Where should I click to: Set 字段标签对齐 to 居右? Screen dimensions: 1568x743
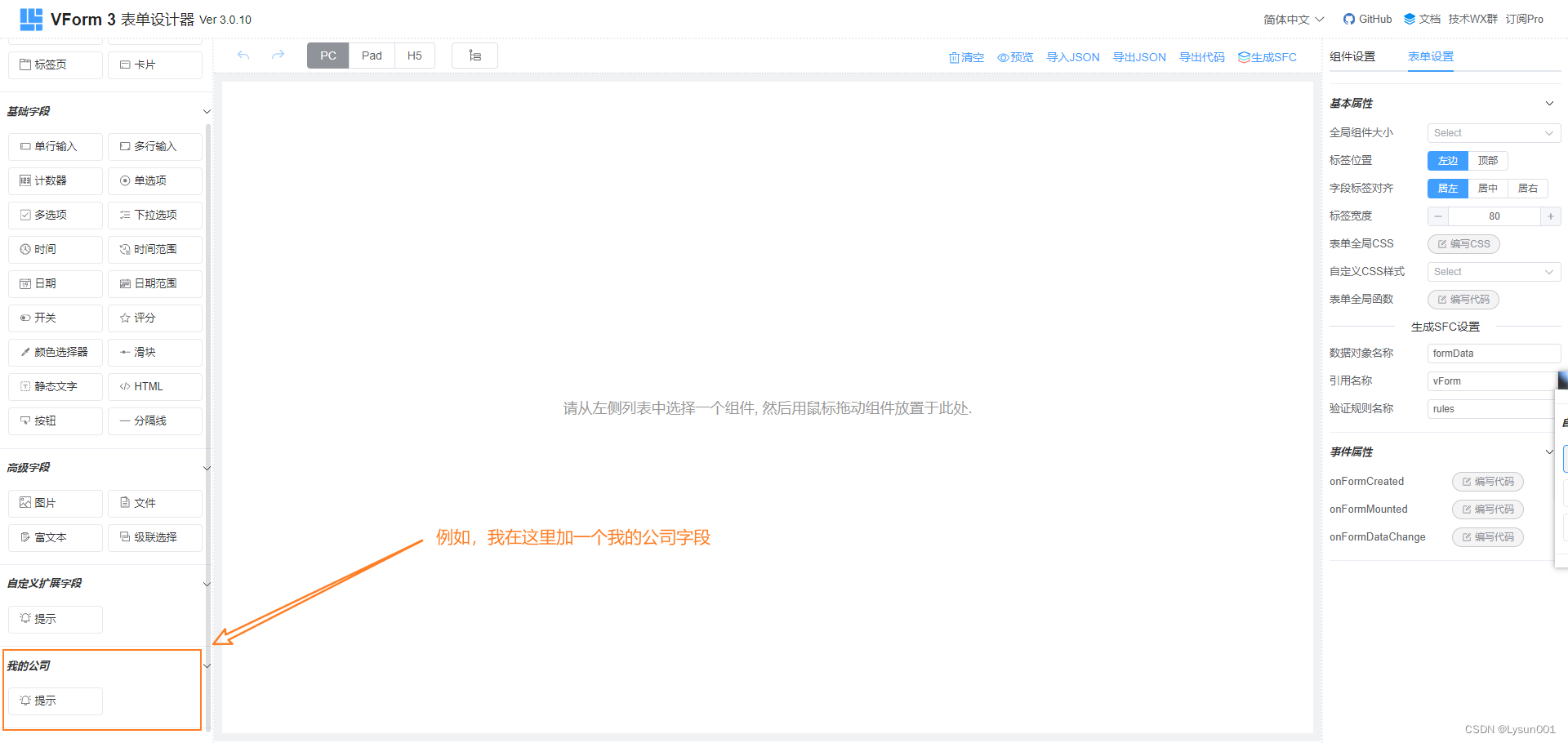point(1527,188)
